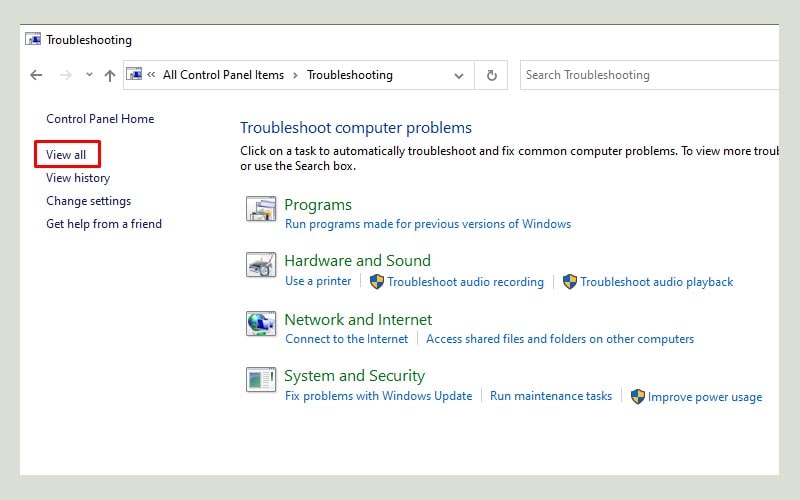Focus the Search Troubleshooting box
Viewport: 800px width, 500px height.
coord(649,75)
